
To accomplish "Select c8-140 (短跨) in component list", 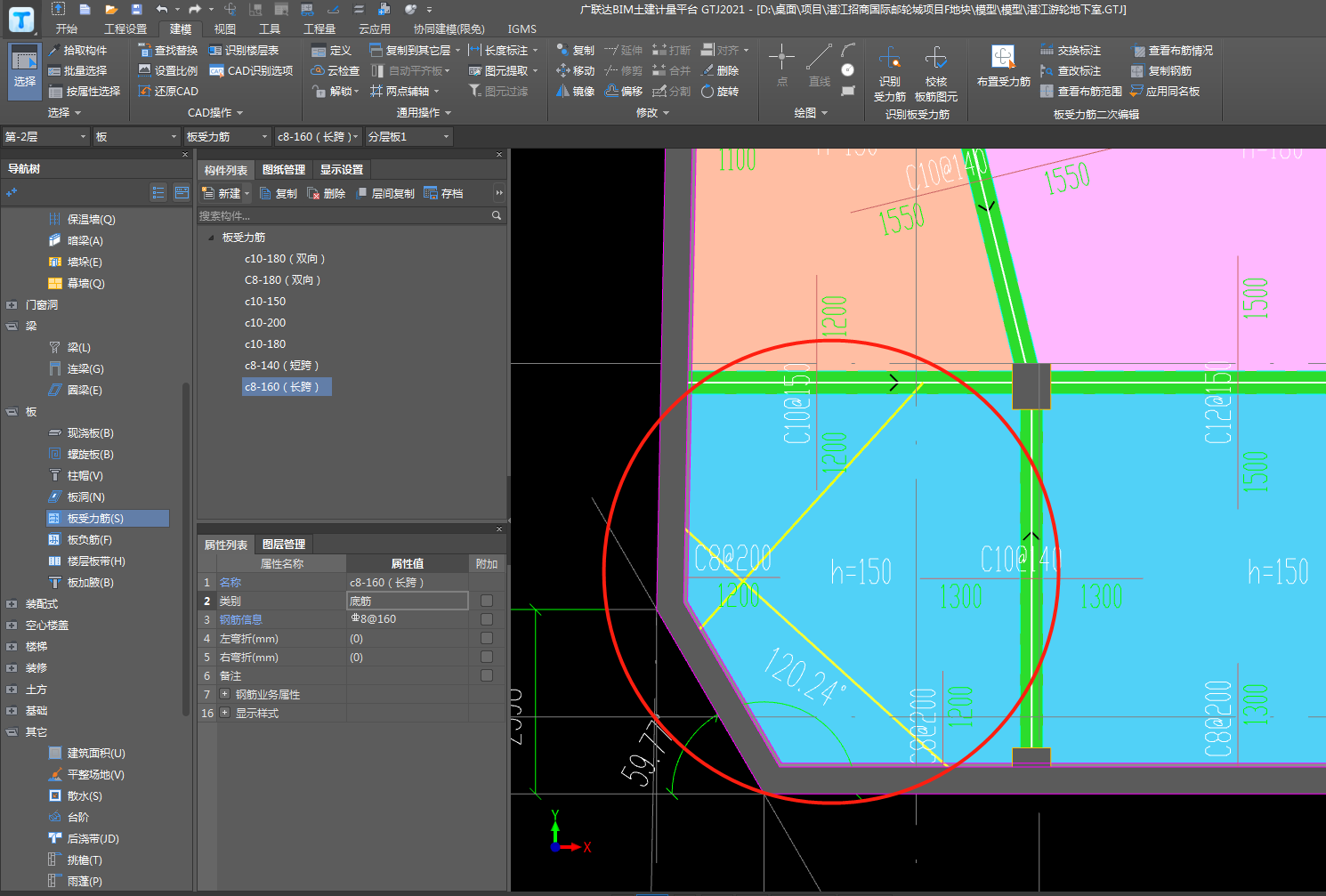I will click(x=281, y=365).
